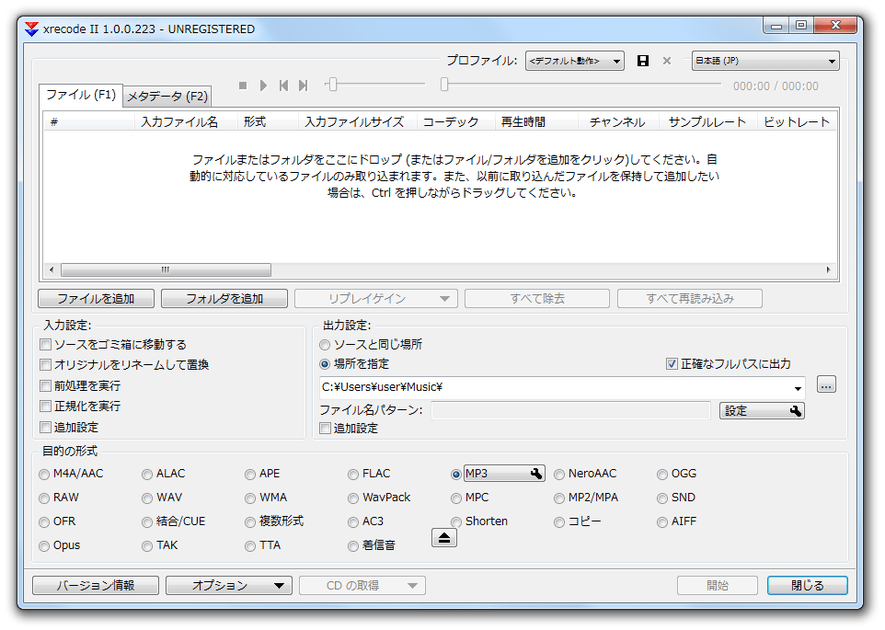Viewport: 885px width, 630px height.
Task: Open the profile dropdown (デフォルト動作)
Action: pos(575,61)
